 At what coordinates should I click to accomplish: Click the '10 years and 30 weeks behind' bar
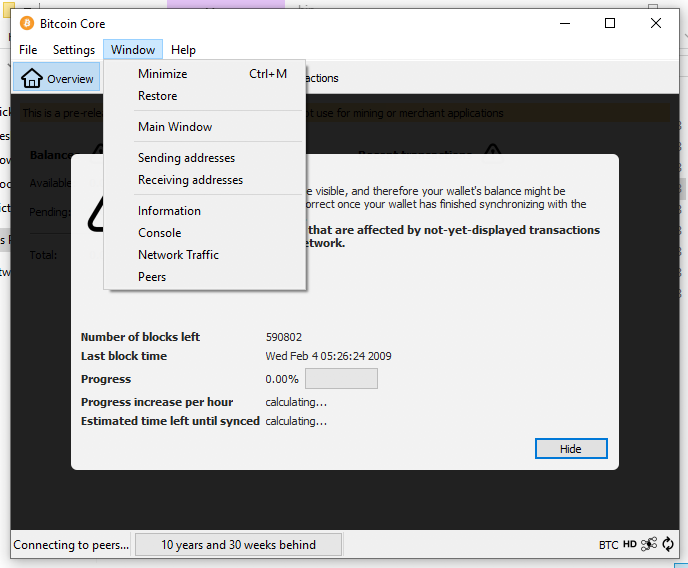pyautogui.click(x=238, y=544)
